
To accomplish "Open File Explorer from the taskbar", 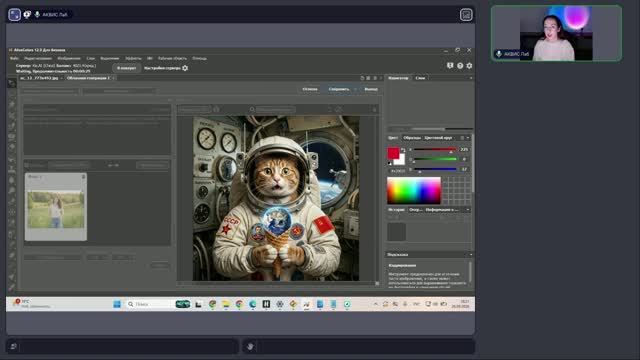I will [x=226, y=304].
